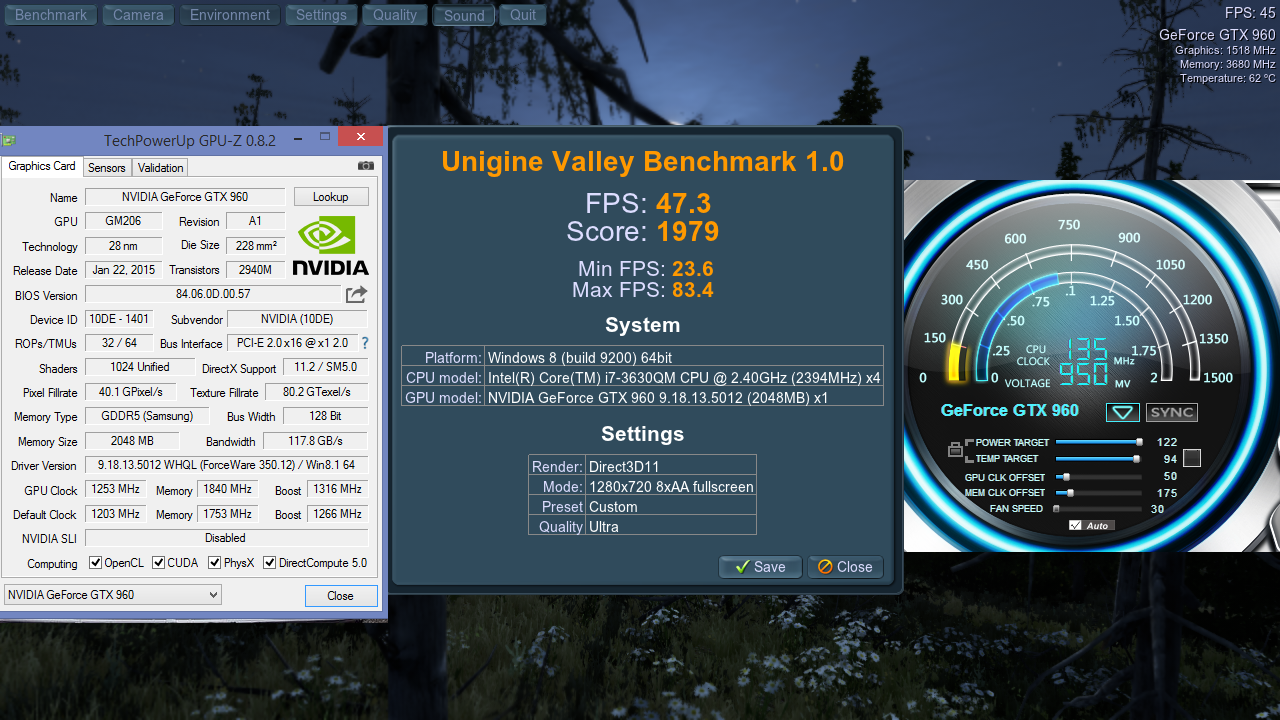The image size is (1280, 720).
Task: Click the Bus Width 128 Bit field
Action: pos(325,416)
